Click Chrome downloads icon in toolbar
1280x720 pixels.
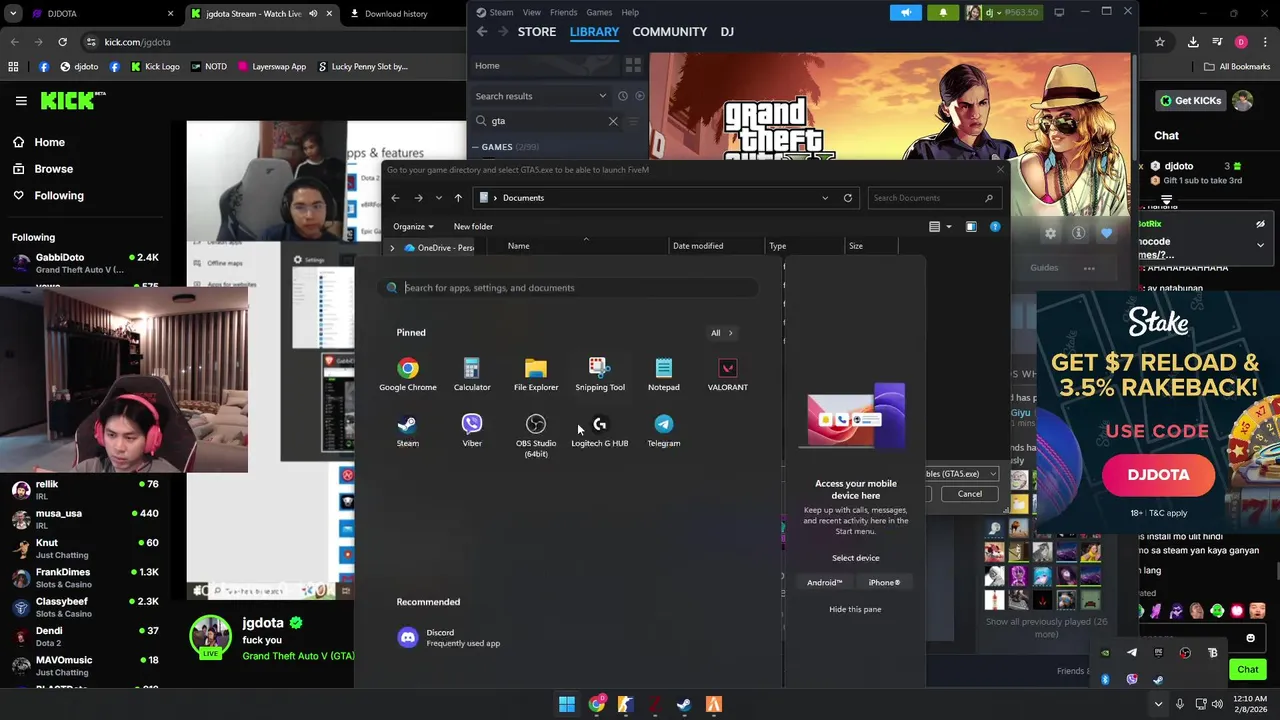pyautogui.click(x=1193, y=42)
